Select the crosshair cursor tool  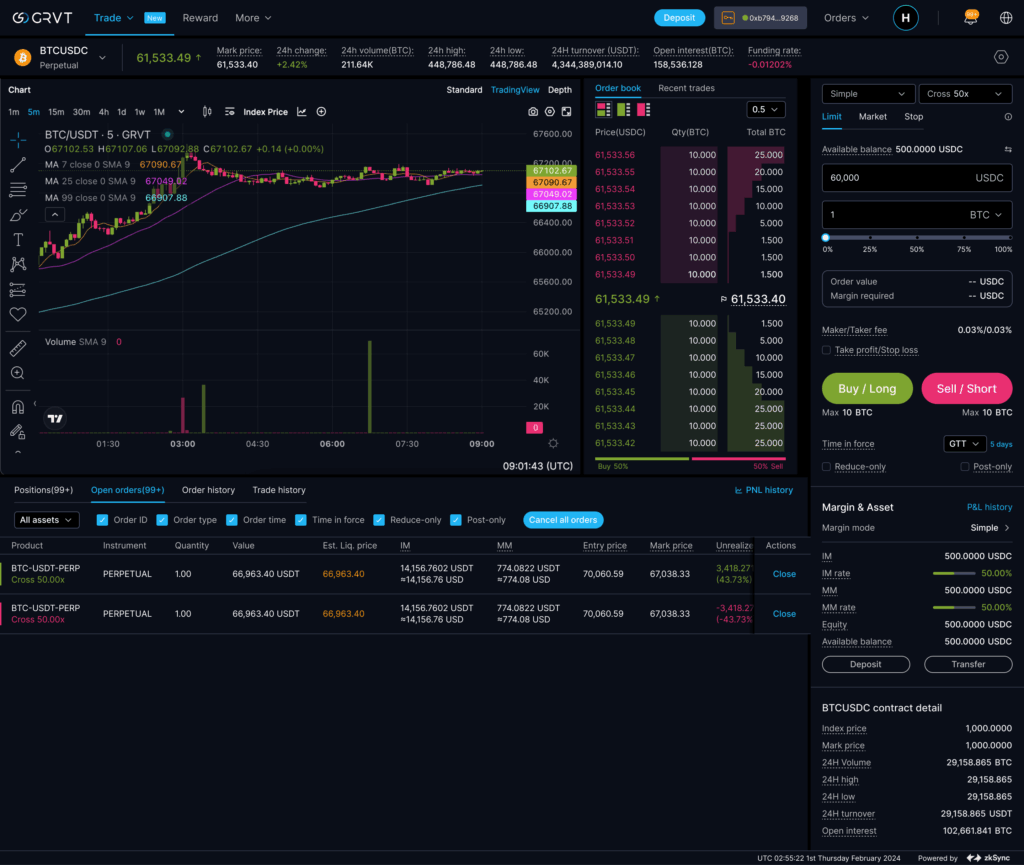(18, 139)
